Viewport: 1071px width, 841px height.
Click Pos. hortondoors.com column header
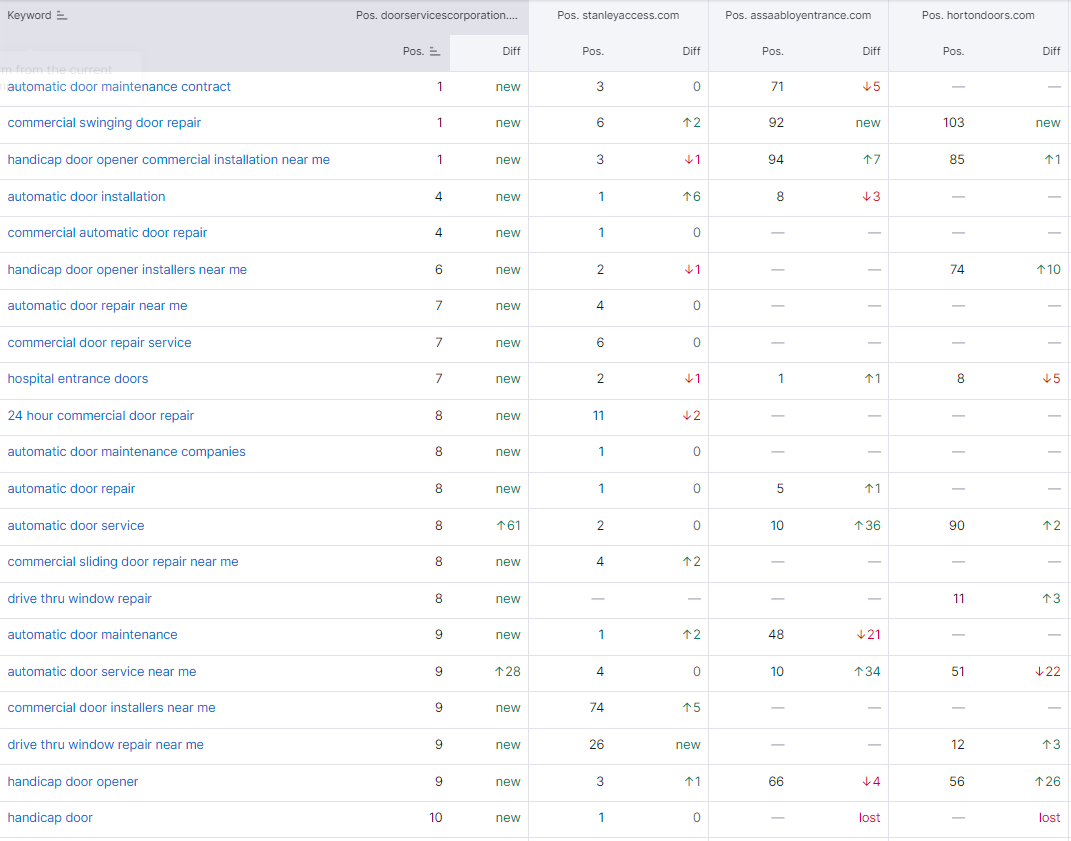click(978, 15)
